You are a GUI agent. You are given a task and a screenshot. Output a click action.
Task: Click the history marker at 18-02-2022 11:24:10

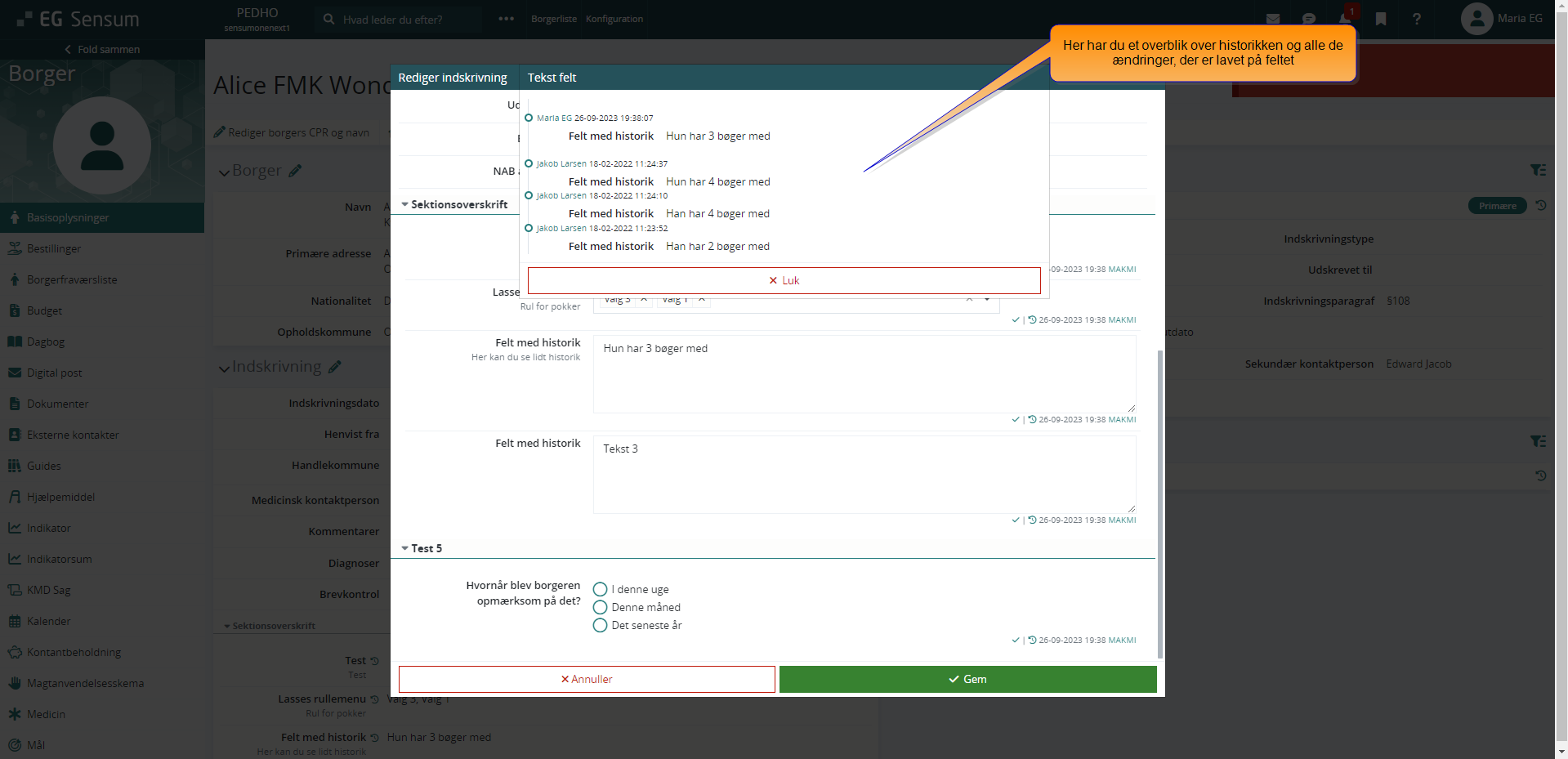pos(529,195)
